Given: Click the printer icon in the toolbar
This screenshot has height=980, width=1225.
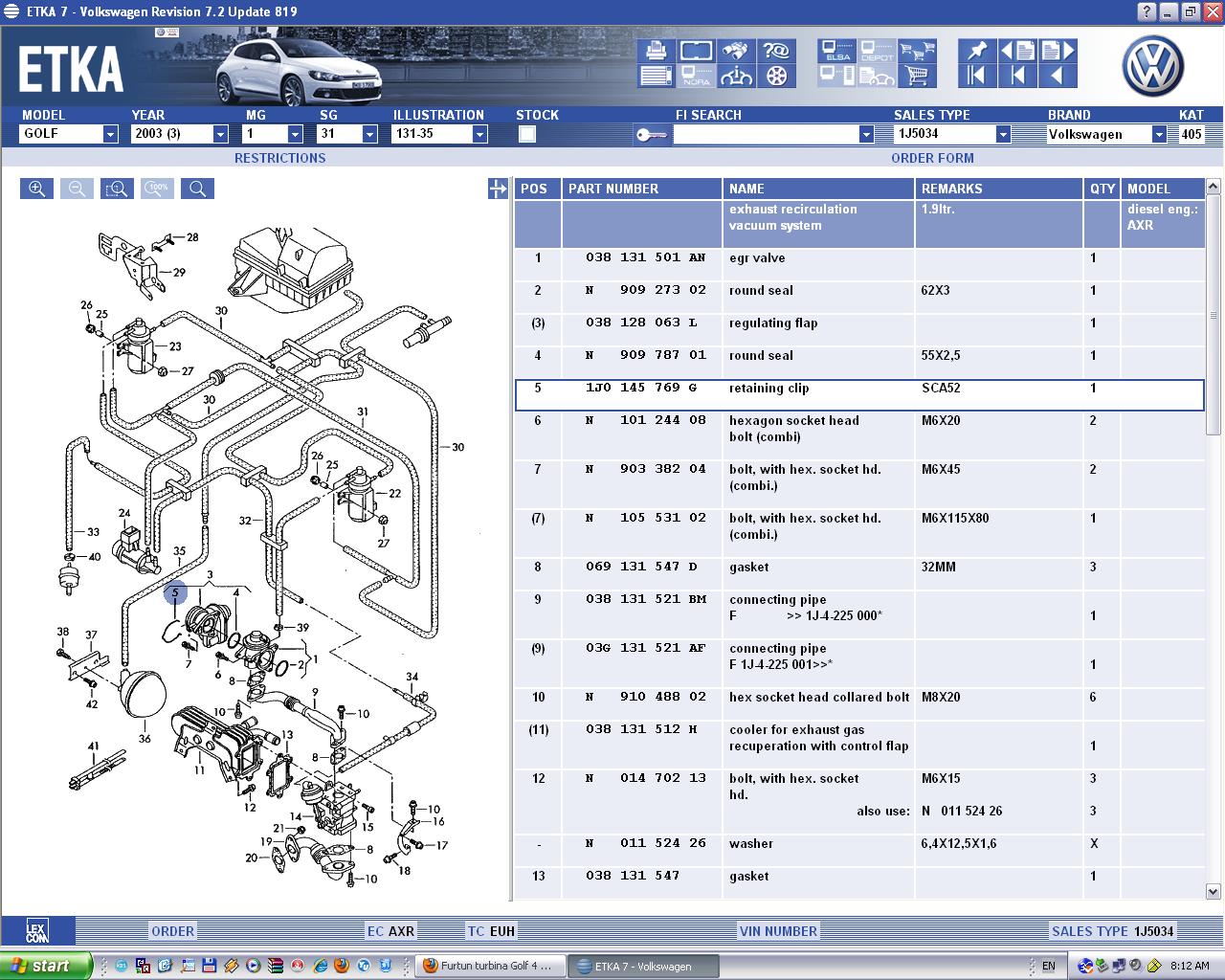Looking at the screenshot, I should [657, 51].
